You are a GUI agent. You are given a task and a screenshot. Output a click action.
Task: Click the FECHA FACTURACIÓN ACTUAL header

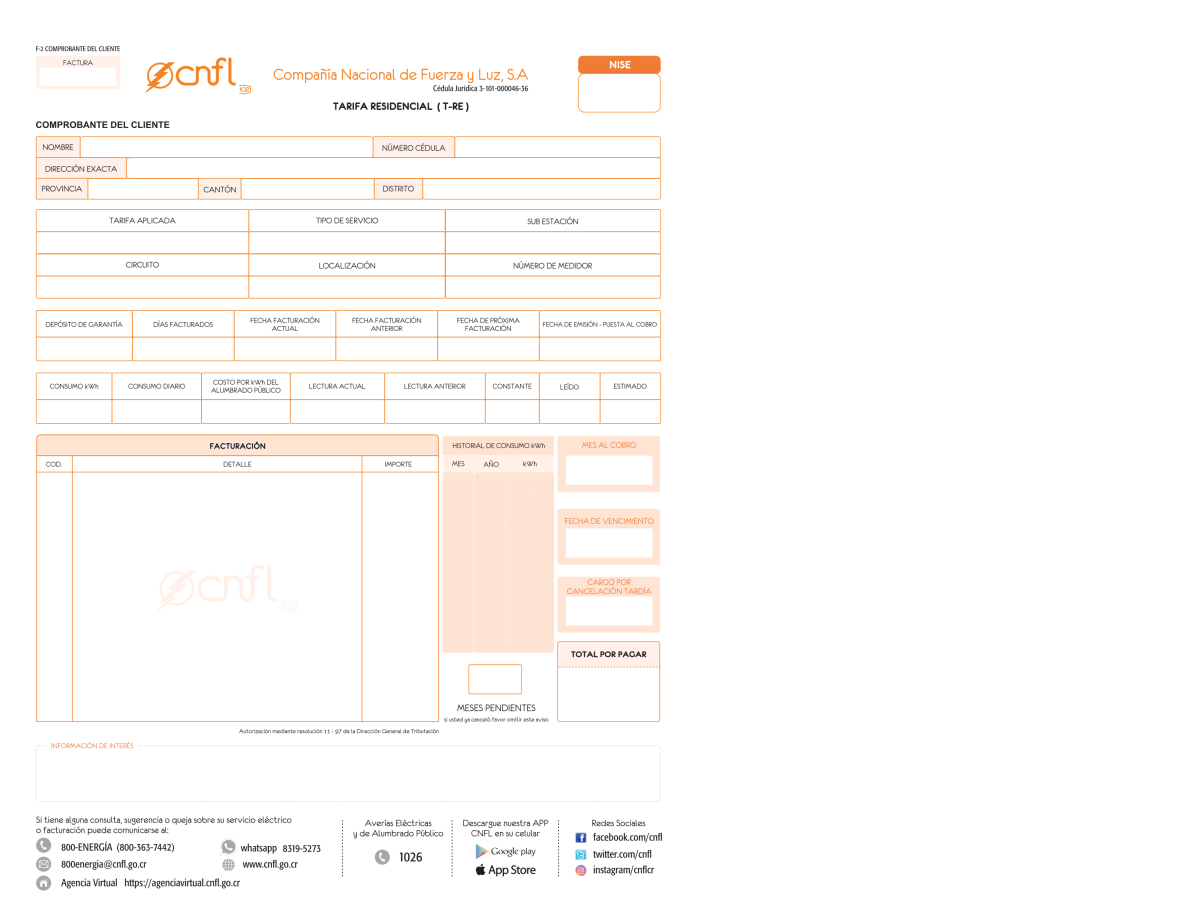tap(285, 324)
